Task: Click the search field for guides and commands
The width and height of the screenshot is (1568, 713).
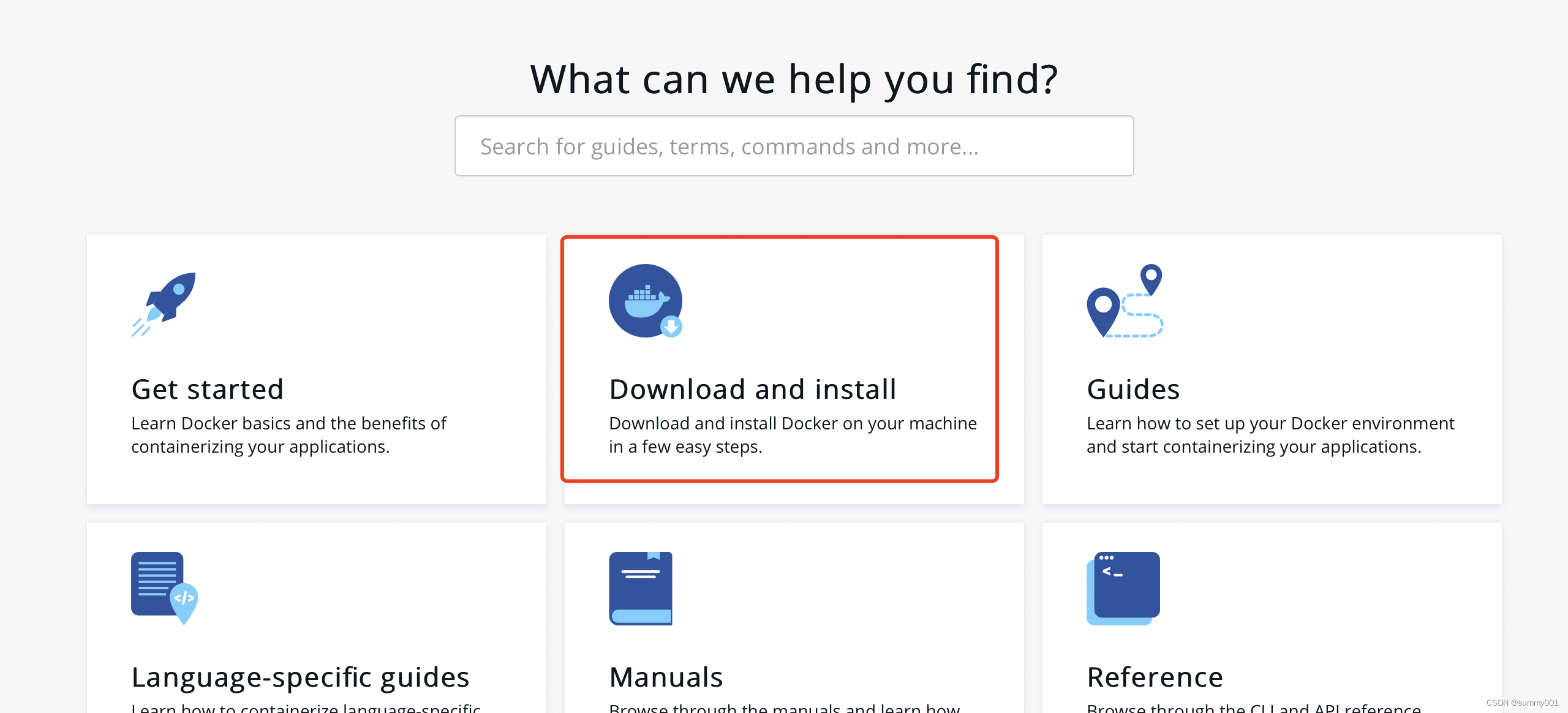Action: click(794, 146)
